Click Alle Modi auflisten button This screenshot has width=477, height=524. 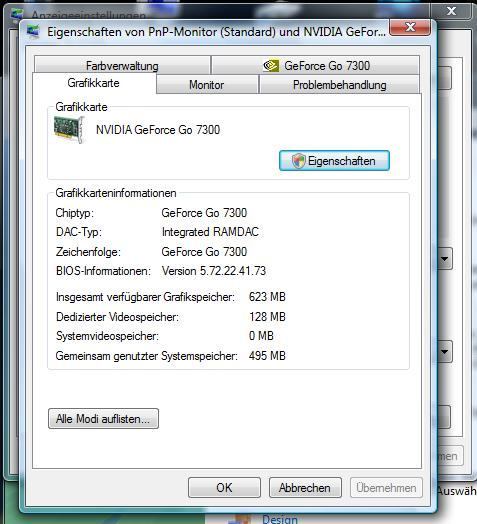point(103,418)
